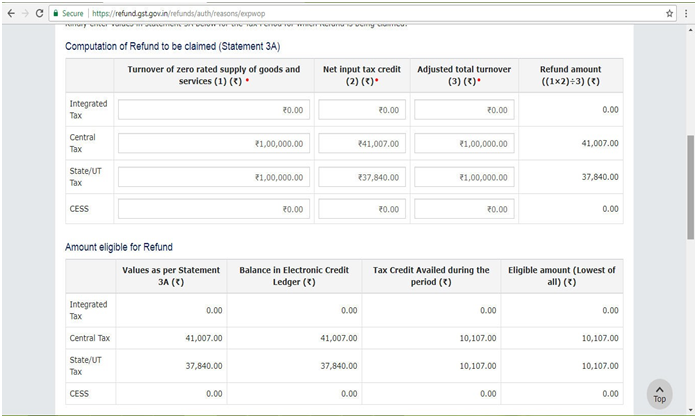The image size is (697, 418).
Task: Edit Central Tax zero rated turnover field
Action: tap(212, 144)
